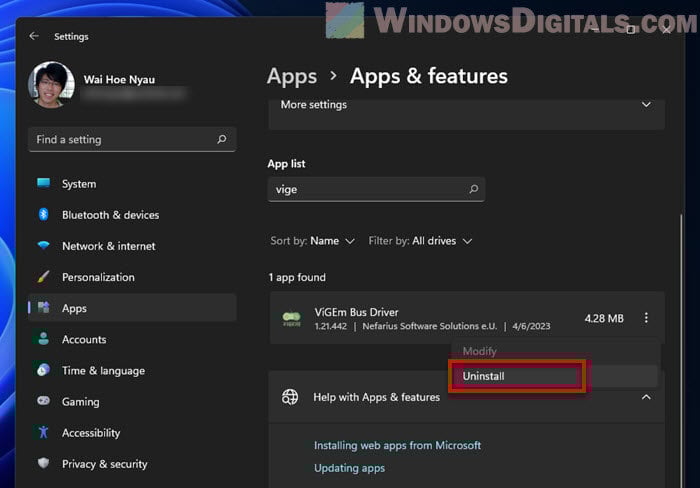Click the 4.28 MB size value
The height and width of the screenshot is (488, 700).
click(604, 318)
